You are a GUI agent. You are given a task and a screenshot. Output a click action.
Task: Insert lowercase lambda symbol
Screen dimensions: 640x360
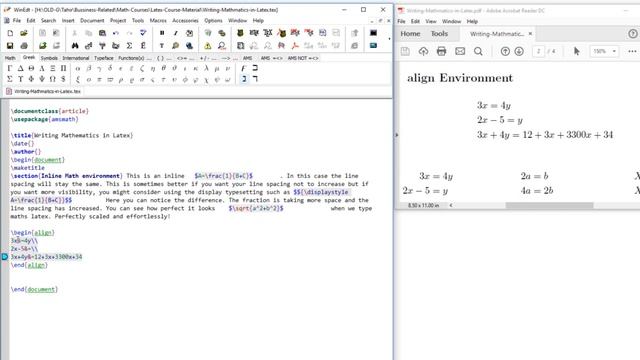(x=207, y=68)
